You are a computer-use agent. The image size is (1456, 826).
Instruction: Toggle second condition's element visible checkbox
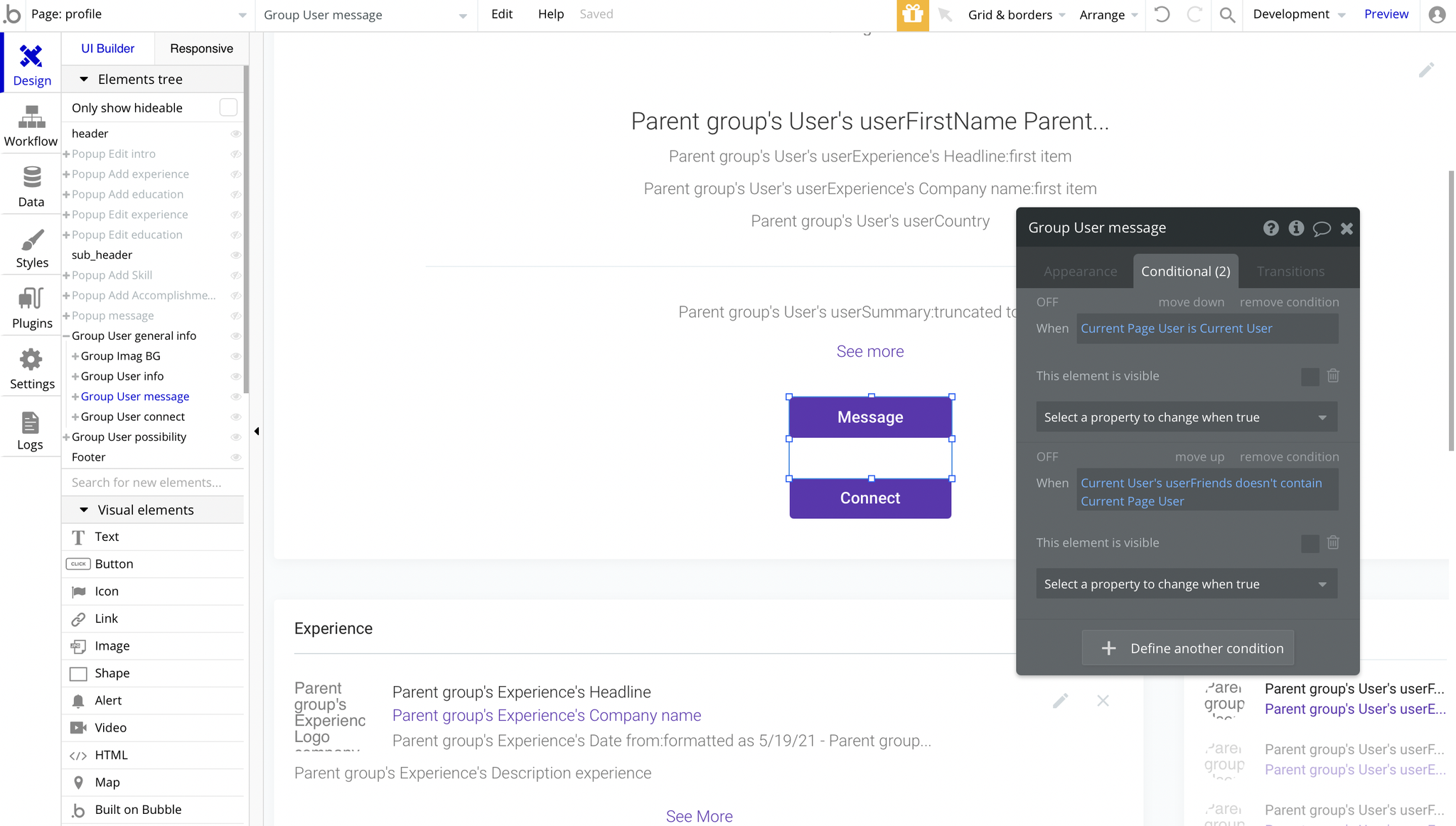[1310, 543]
